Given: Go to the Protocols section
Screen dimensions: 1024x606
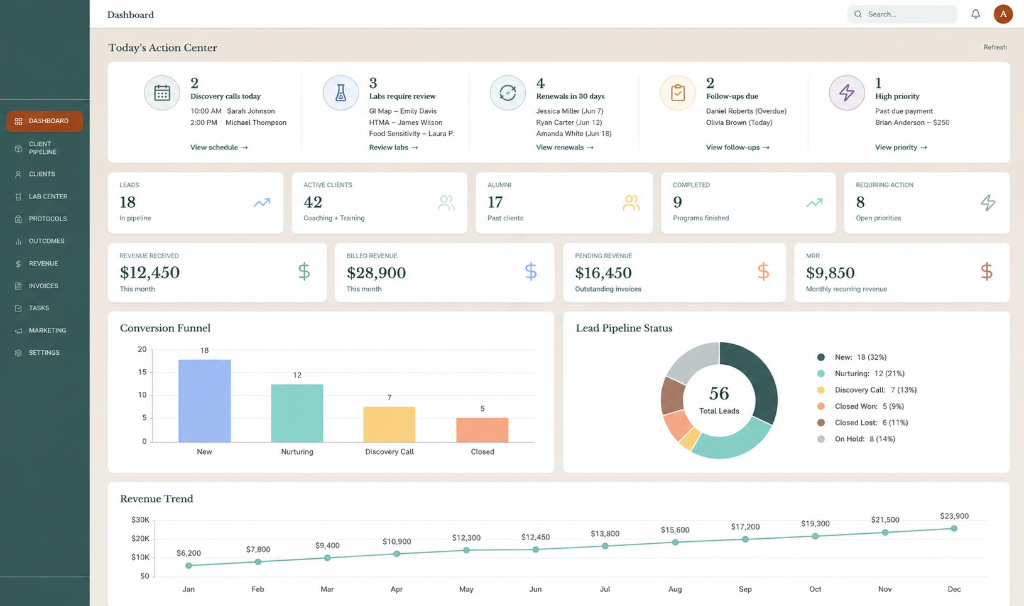Looking at the screenshot, I should (44, 219).
